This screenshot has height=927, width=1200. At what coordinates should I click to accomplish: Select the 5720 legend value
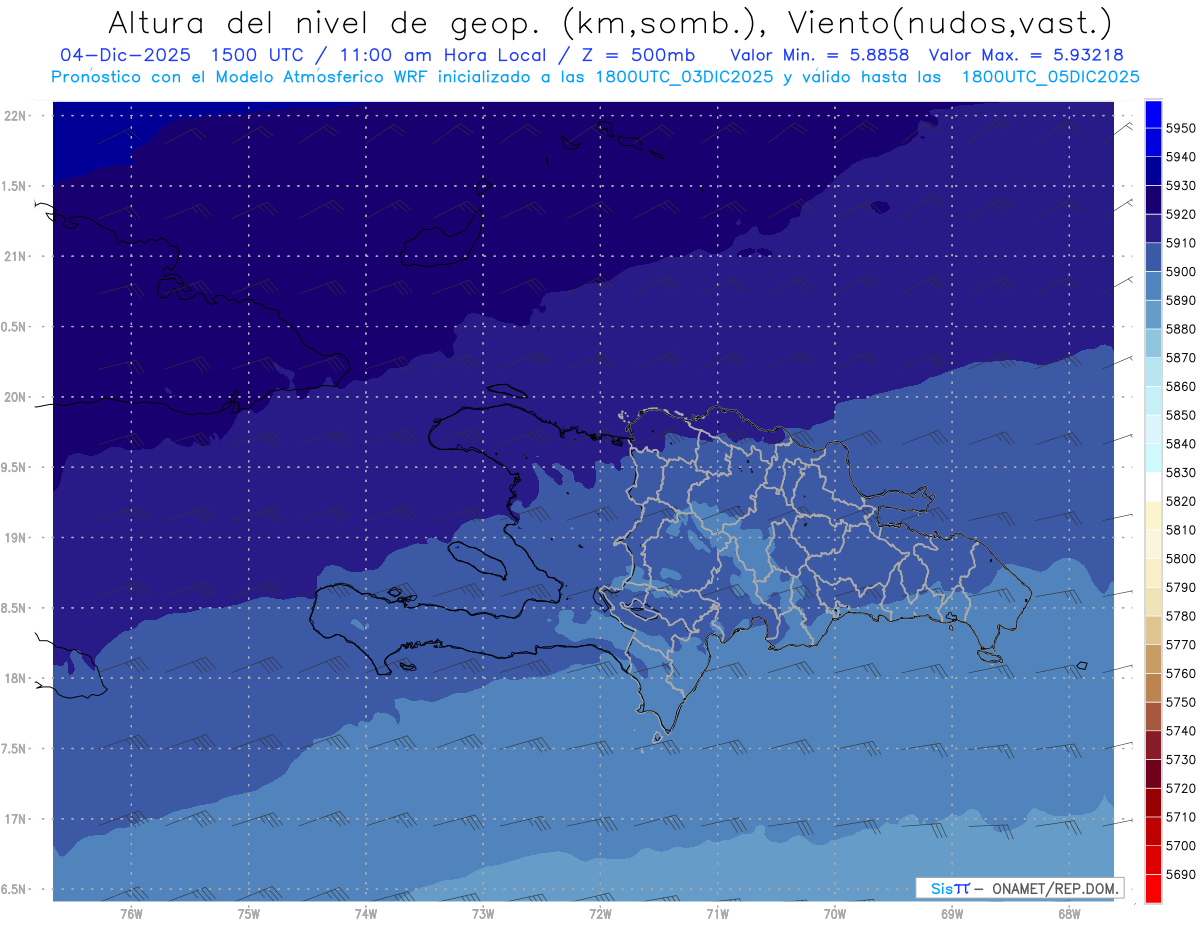1181,789
